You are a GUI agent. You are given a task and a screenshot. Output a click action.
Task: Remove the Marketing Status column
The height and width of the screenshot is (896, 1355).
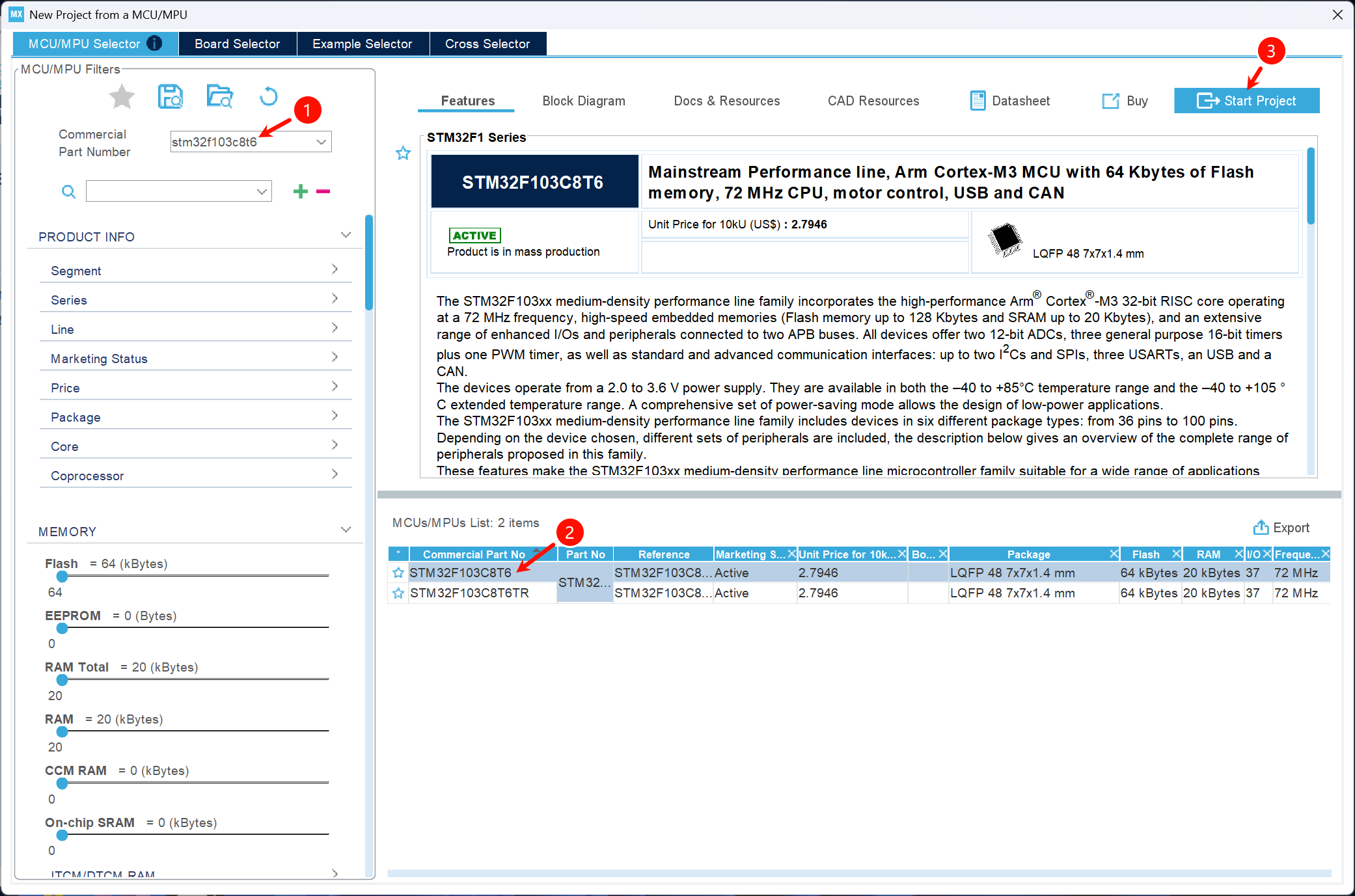(x=791, y=554)
